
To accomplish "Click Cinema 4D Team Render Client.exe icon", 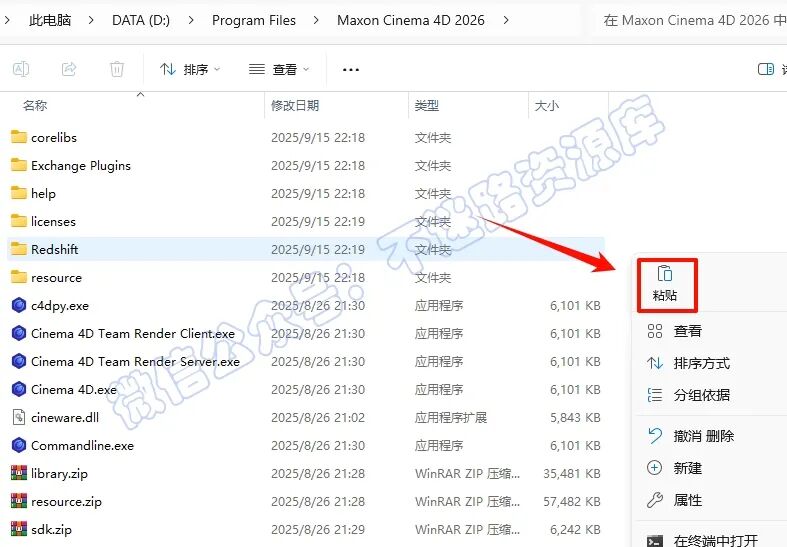I will 19,333.
